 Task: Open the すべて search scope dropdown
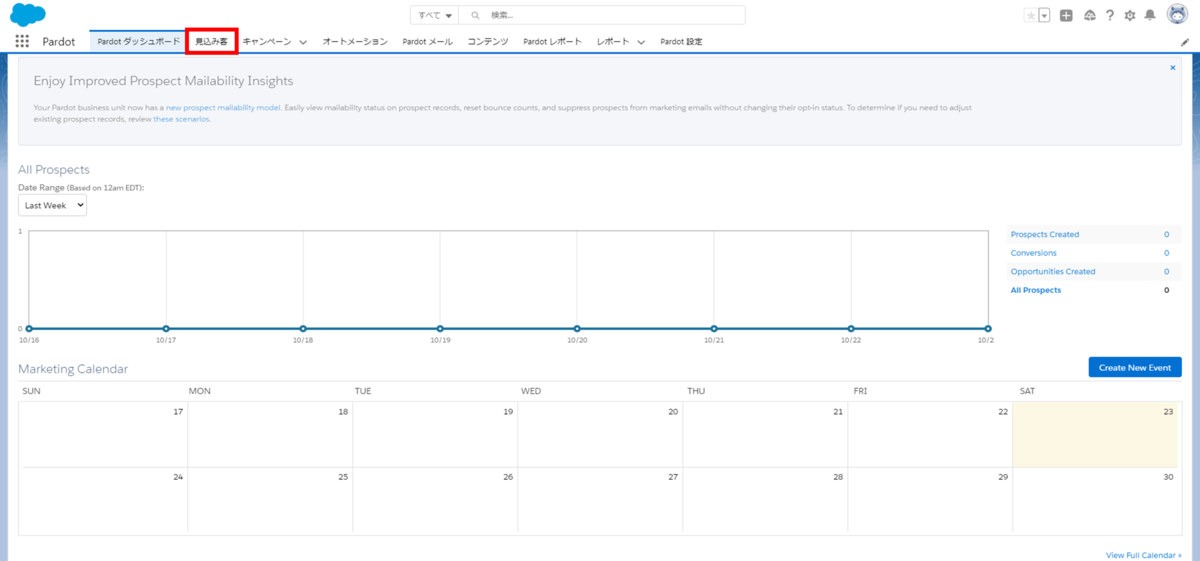click(434, 15)
